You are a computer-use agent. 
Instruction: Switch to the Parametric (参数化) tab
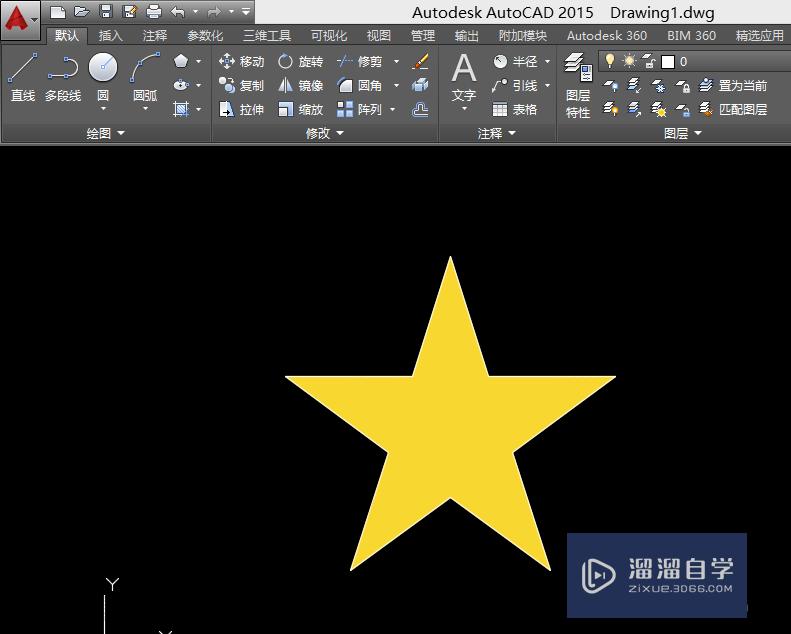pos(205,35)
